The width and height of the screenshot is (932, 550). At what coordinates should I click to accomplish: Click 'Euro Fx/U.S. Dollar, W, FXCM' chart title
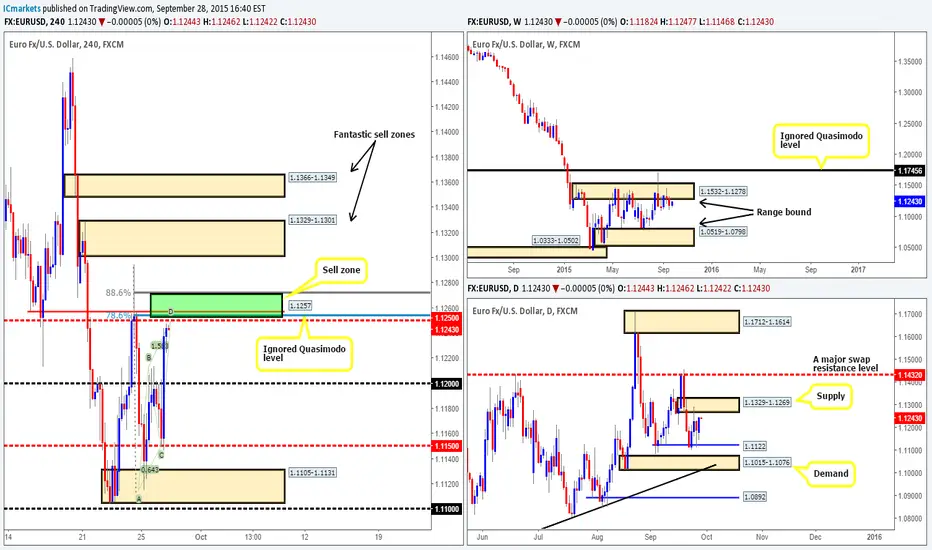(x=526, y=45)
